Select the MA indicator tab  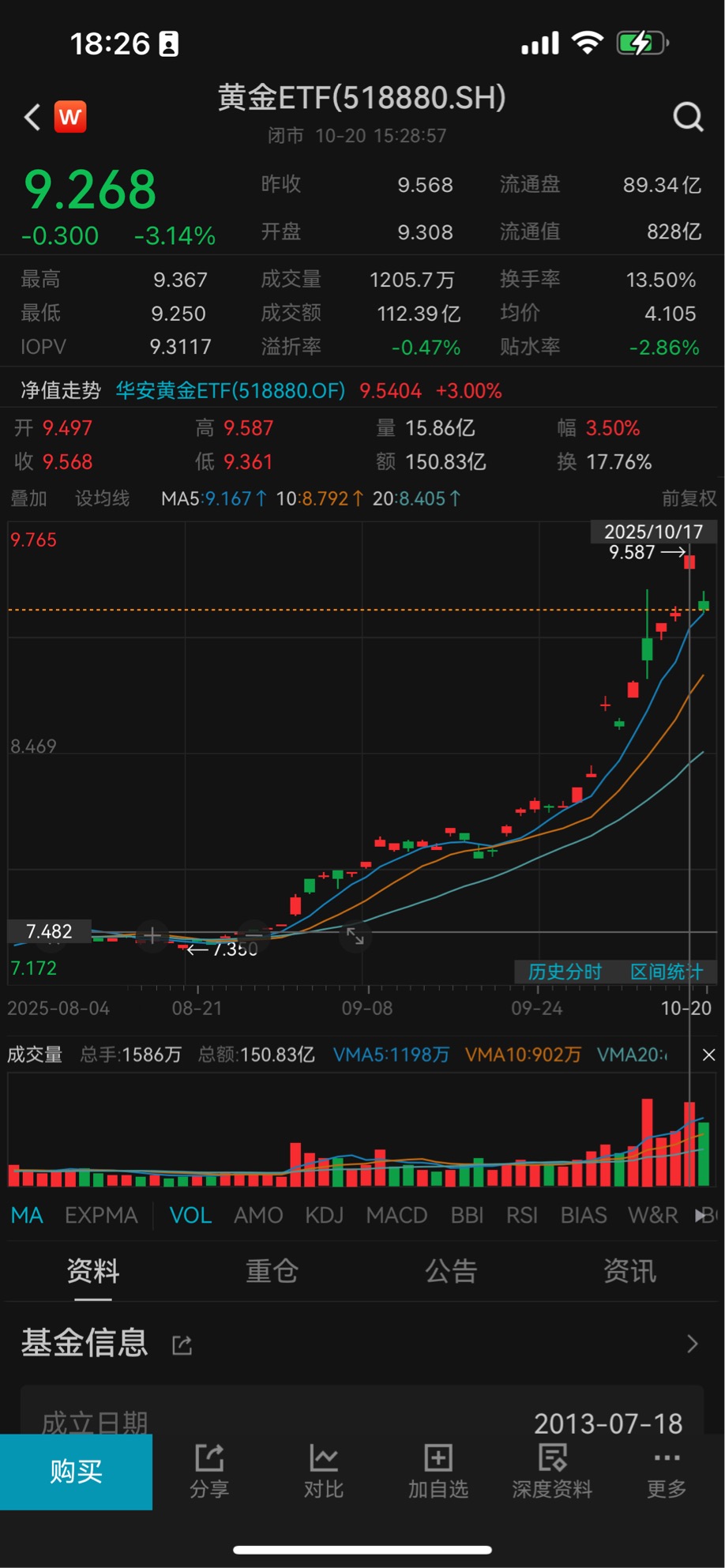pos(27,1215)
